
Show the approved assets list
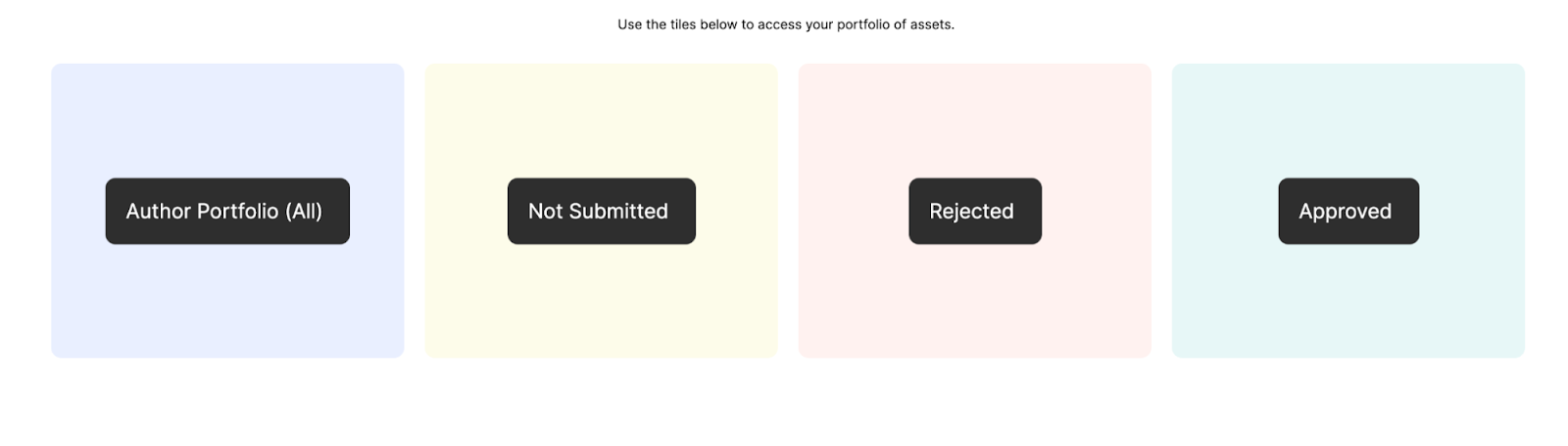coord(1347,211)
